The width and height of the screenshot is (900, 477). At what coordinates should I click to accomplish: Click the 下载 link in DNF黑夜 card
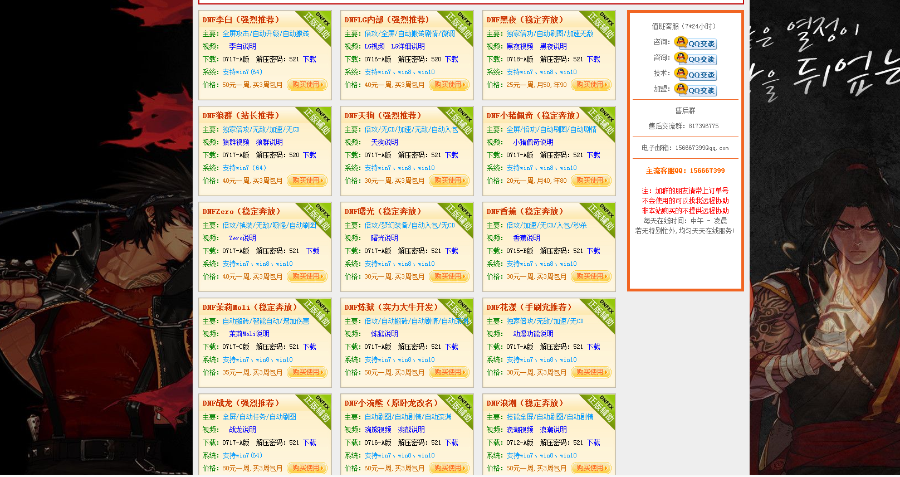coord(593,59)
